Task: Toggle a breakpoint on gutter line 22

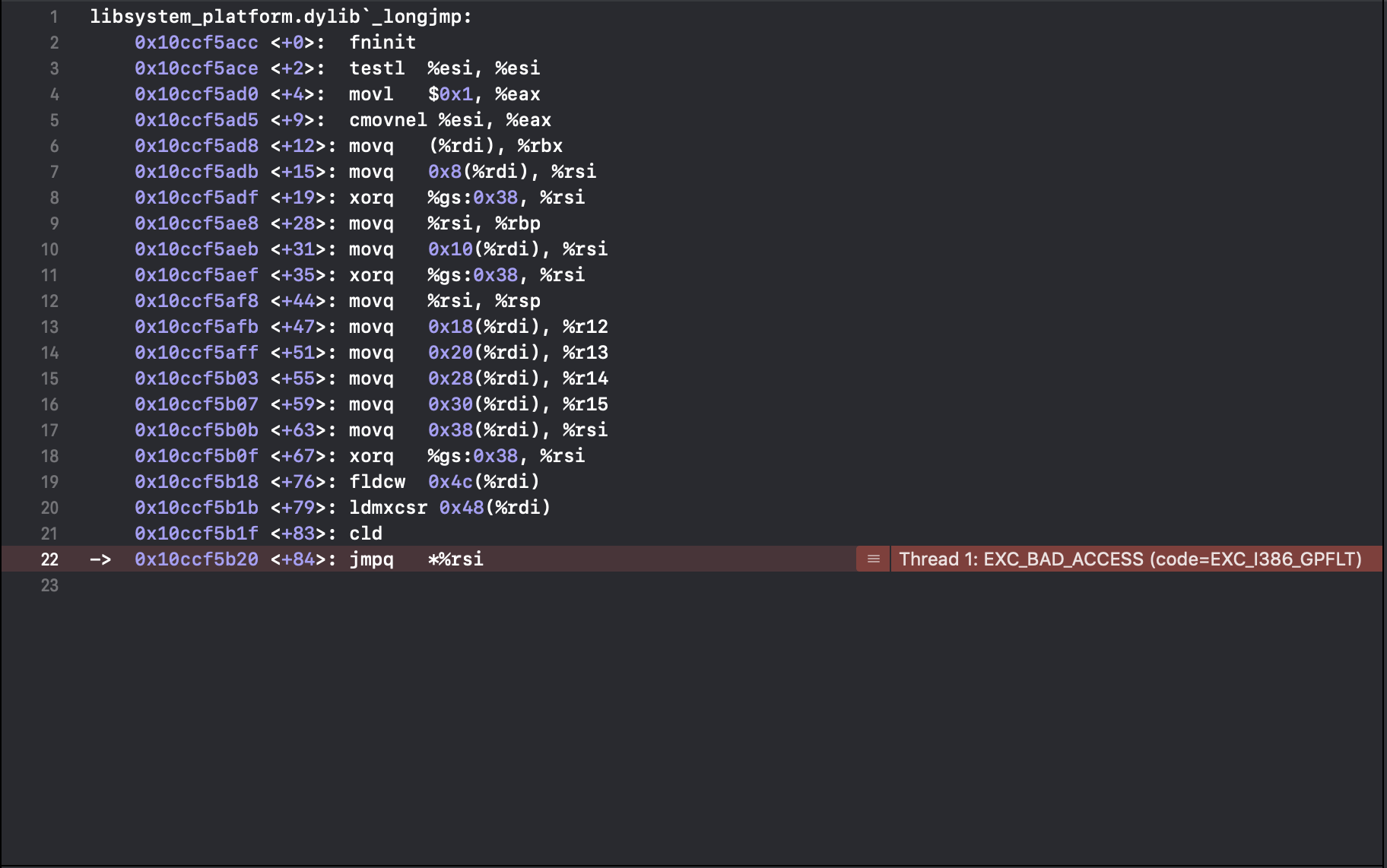Action: tap(49, 559)
